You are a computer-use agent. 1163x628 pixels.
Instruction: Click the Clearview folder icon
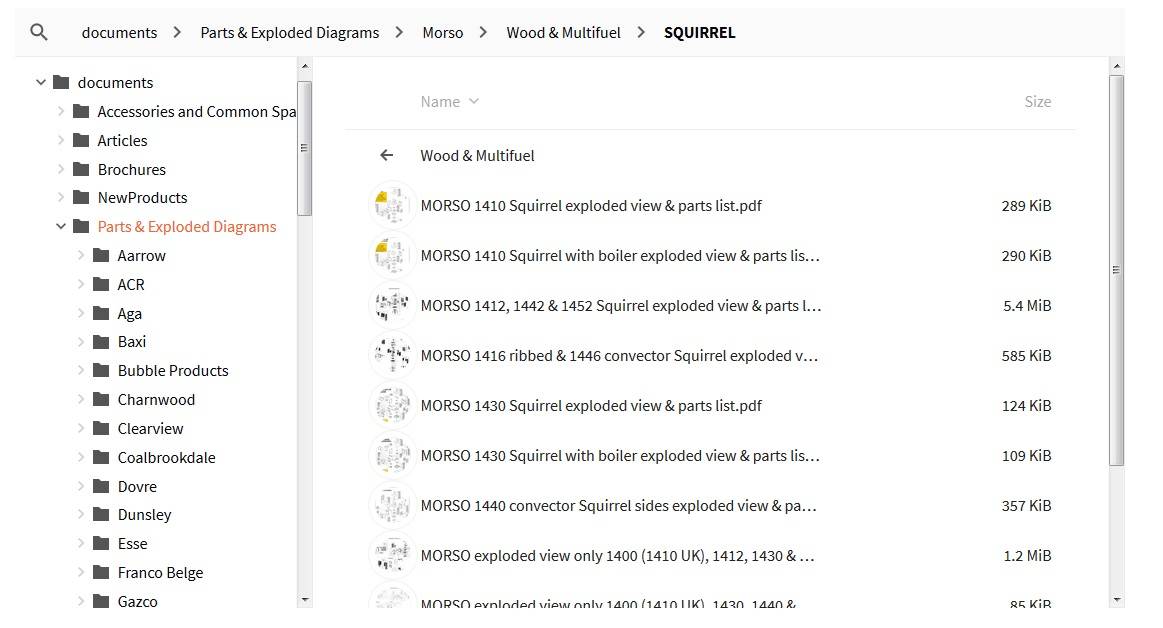tap(101, 427)
